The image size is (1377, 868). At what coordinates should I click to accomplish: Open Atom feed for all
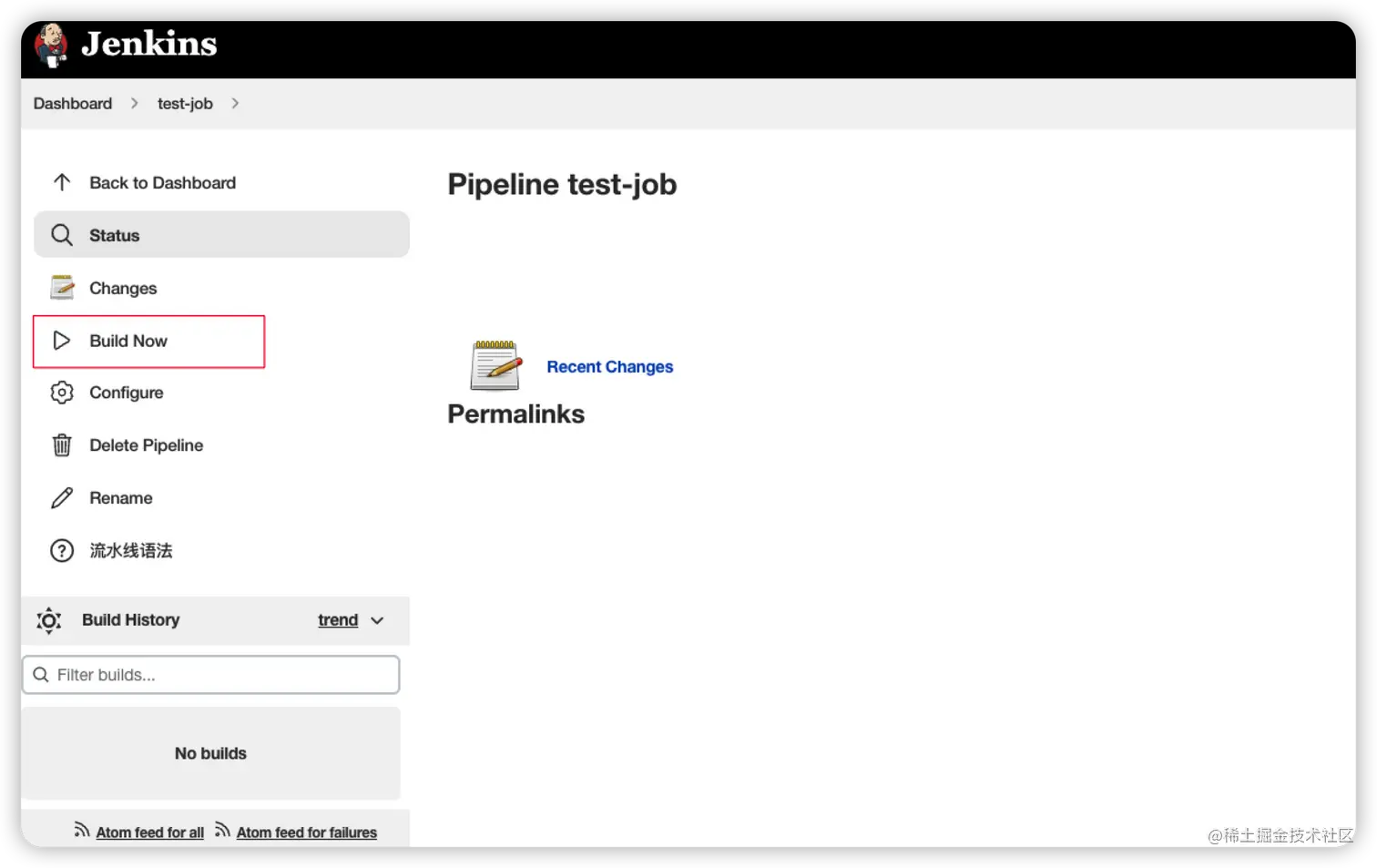click(150, 832)
